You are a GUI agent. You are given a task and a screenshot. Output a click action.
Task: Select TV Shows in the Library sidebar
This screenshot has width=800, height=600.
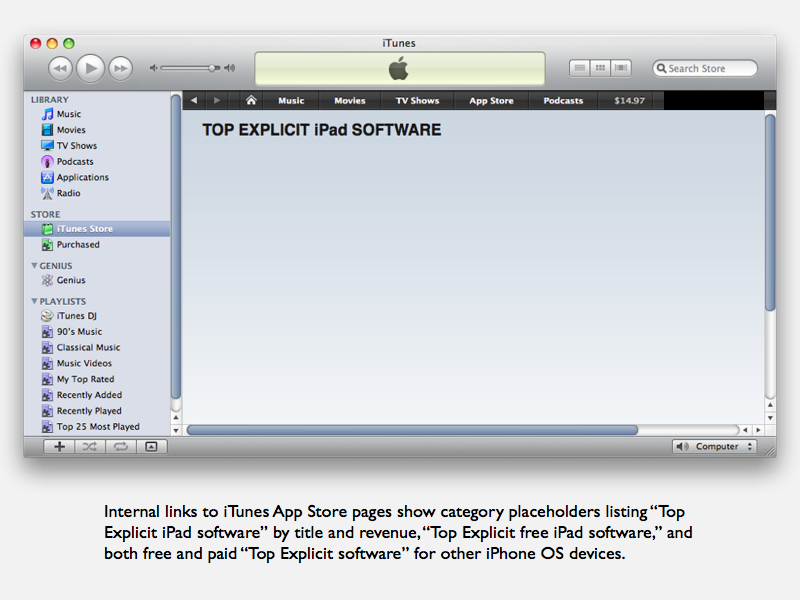97,145
